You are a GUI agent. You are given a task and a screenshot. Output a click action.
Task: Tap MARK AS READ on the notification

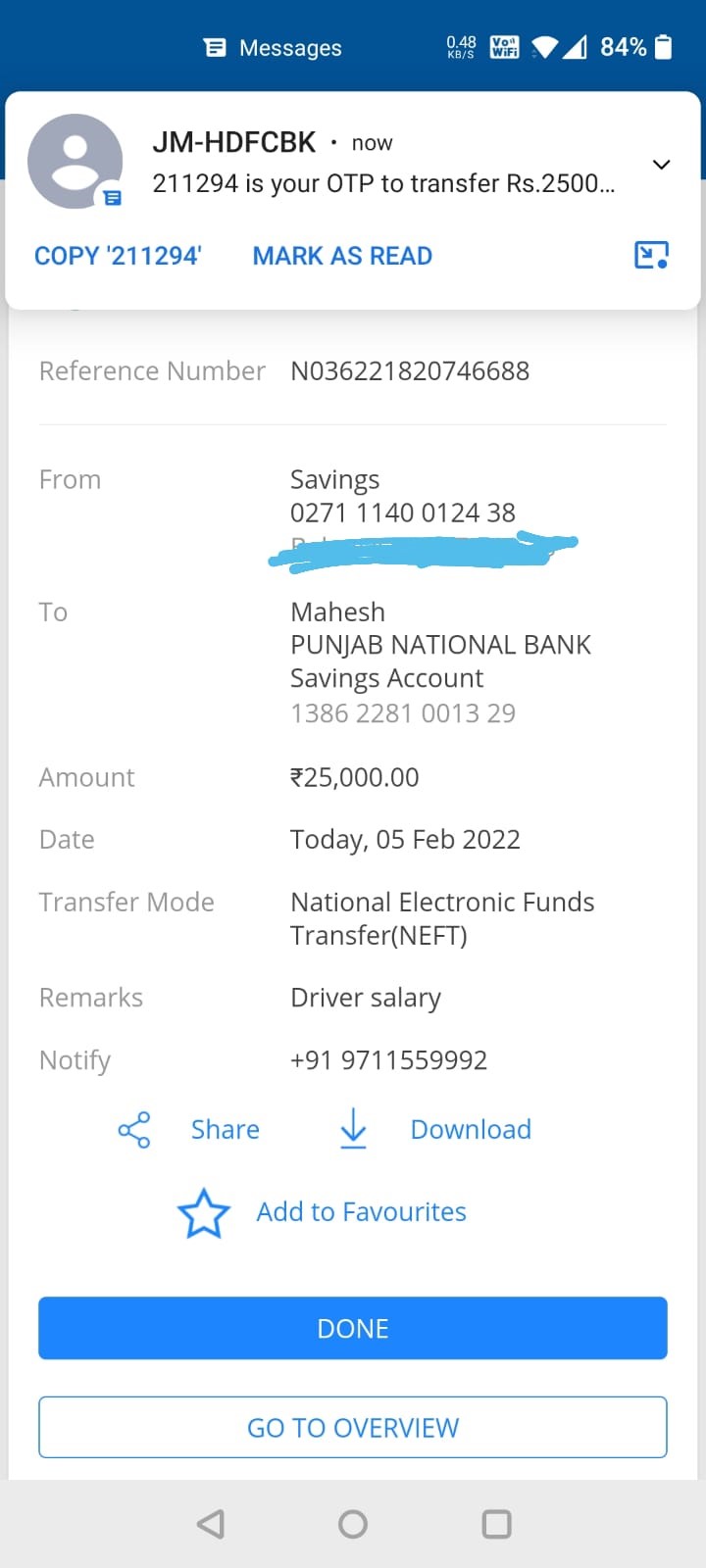click(x=342, y=256)
